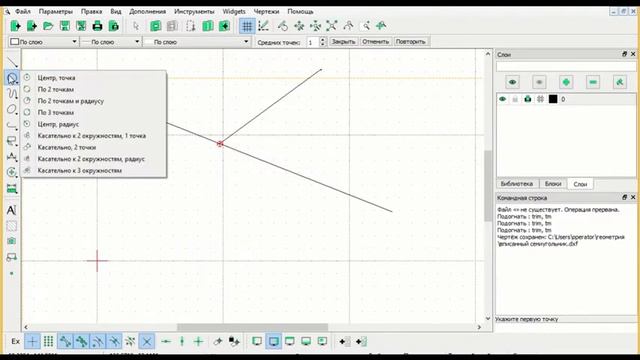Click the 'Отменить' button
640x360 pixels.
click(376, 42)
